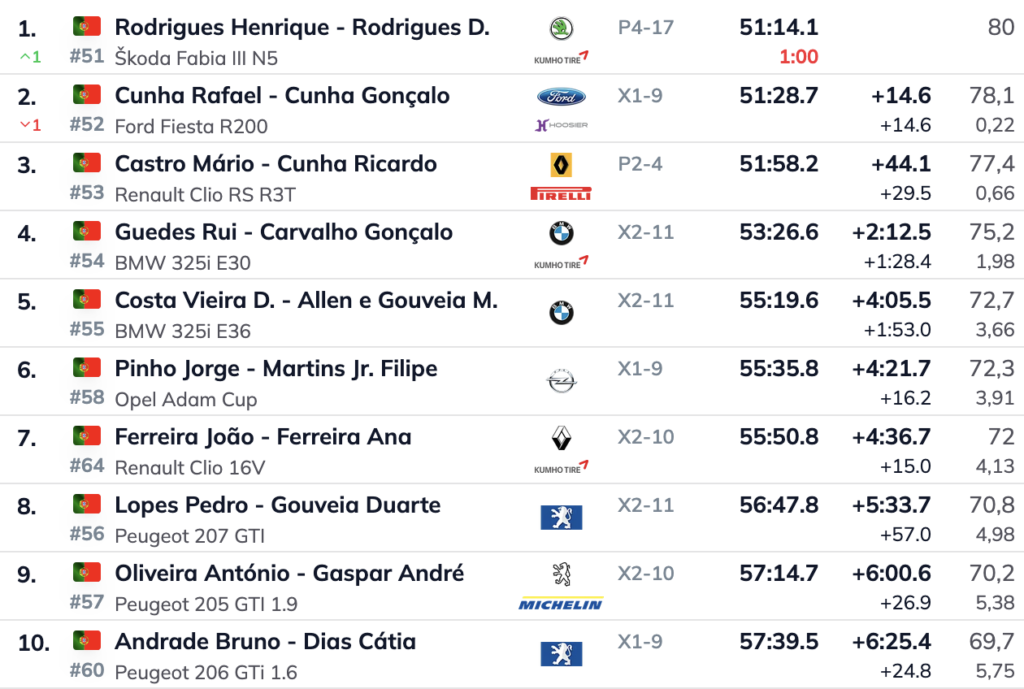This screenshot has height=689, width=1024.
Task: Click the Ford logo for Cunha Rafael
Action: (561, 97)
